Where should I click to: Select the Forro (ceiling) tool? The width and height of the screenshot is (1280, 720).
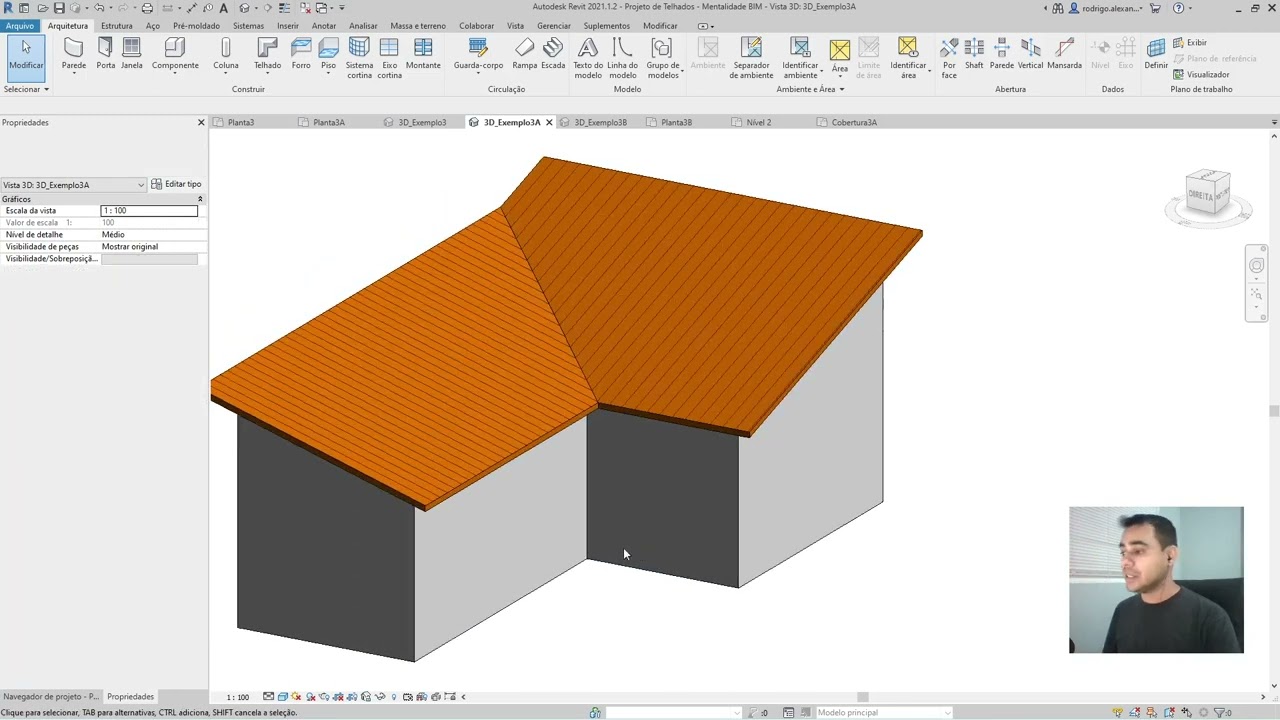click(301, 54)
